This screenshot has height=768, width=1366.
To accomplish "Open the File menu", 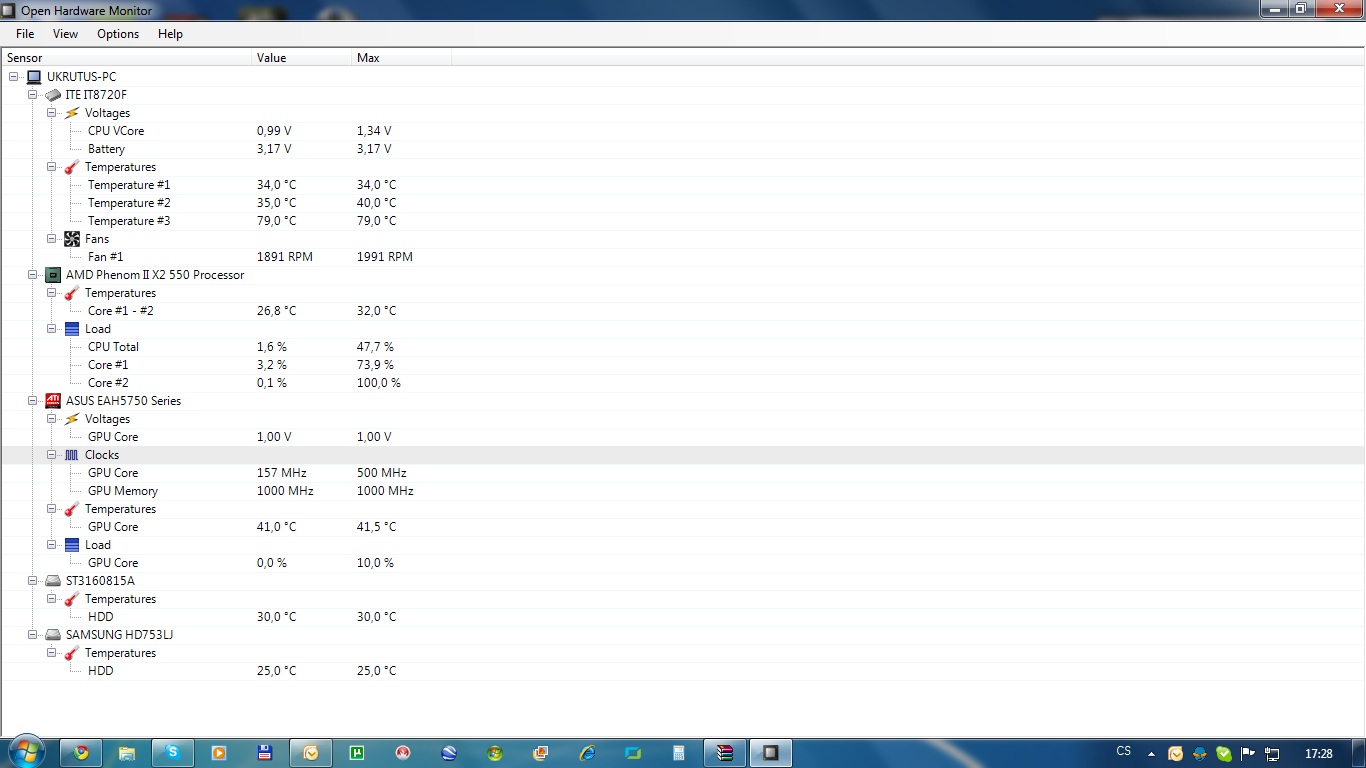I will 25,34.
